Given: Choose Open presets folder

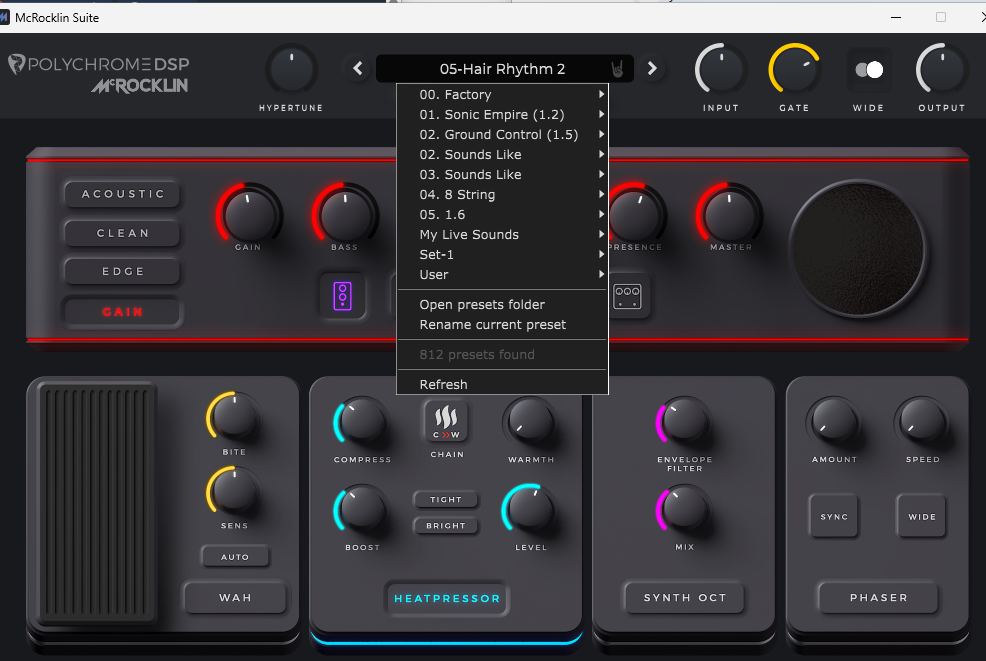Looking at the screenshot, I should click(x=502, y=304).
